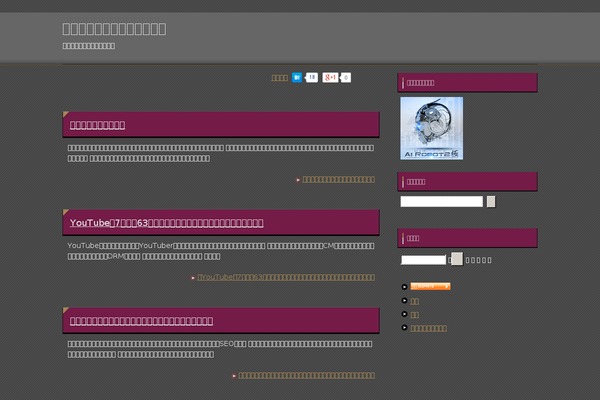
Task: Follow the read-more link starting with YouTube
Action: click(286, 277)
